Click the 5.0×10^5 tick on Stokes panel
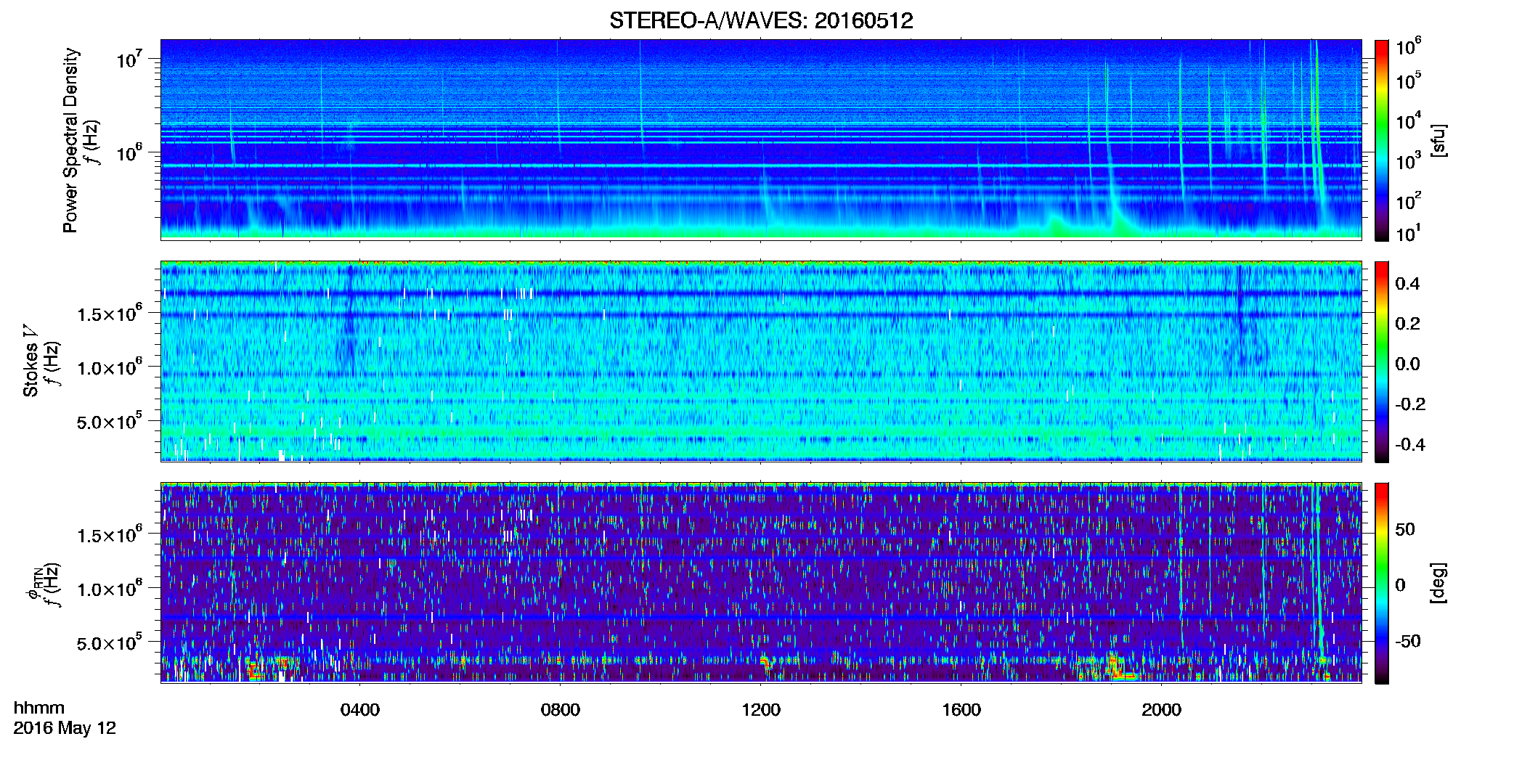This screenshot has height=784, width=1522. click(110, 421)
